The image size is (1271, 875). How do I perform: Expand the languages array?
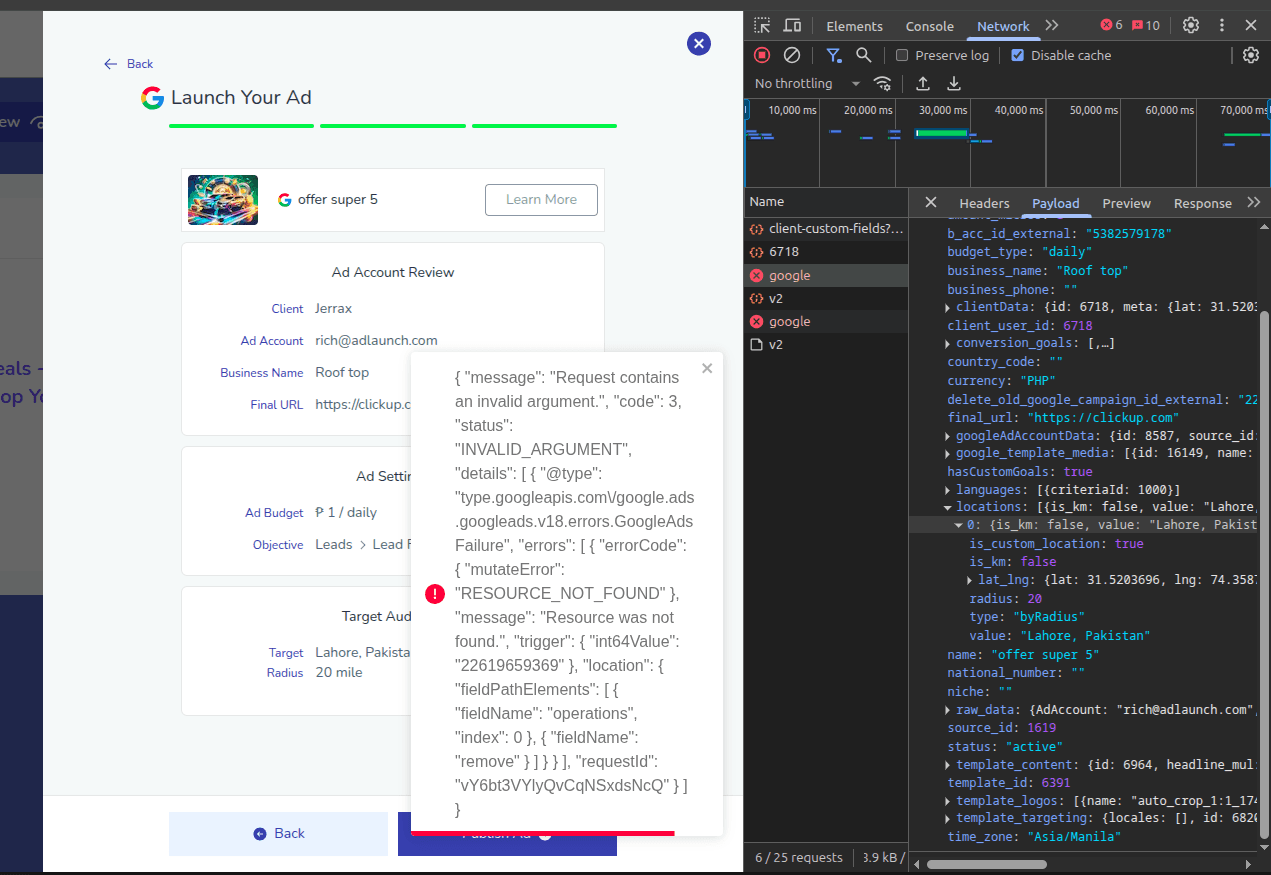pos(948,490)
